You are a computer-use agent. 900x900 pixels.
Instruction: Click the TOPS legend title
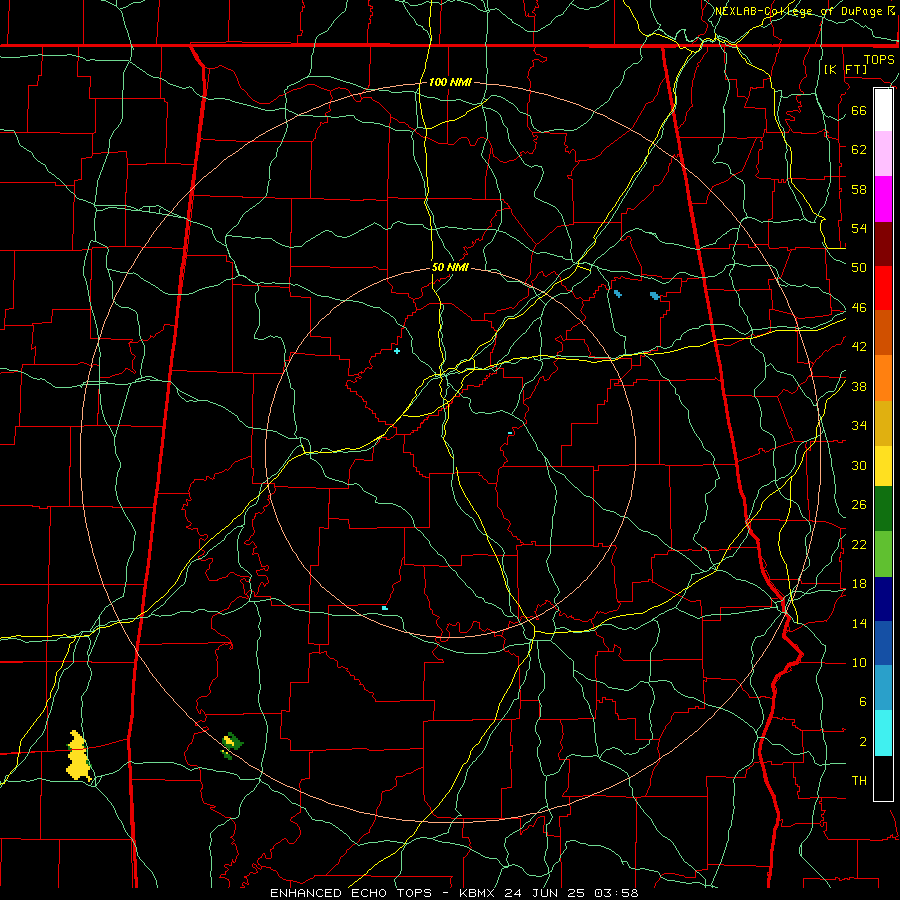pyautogui.click(x=879, y=60)
